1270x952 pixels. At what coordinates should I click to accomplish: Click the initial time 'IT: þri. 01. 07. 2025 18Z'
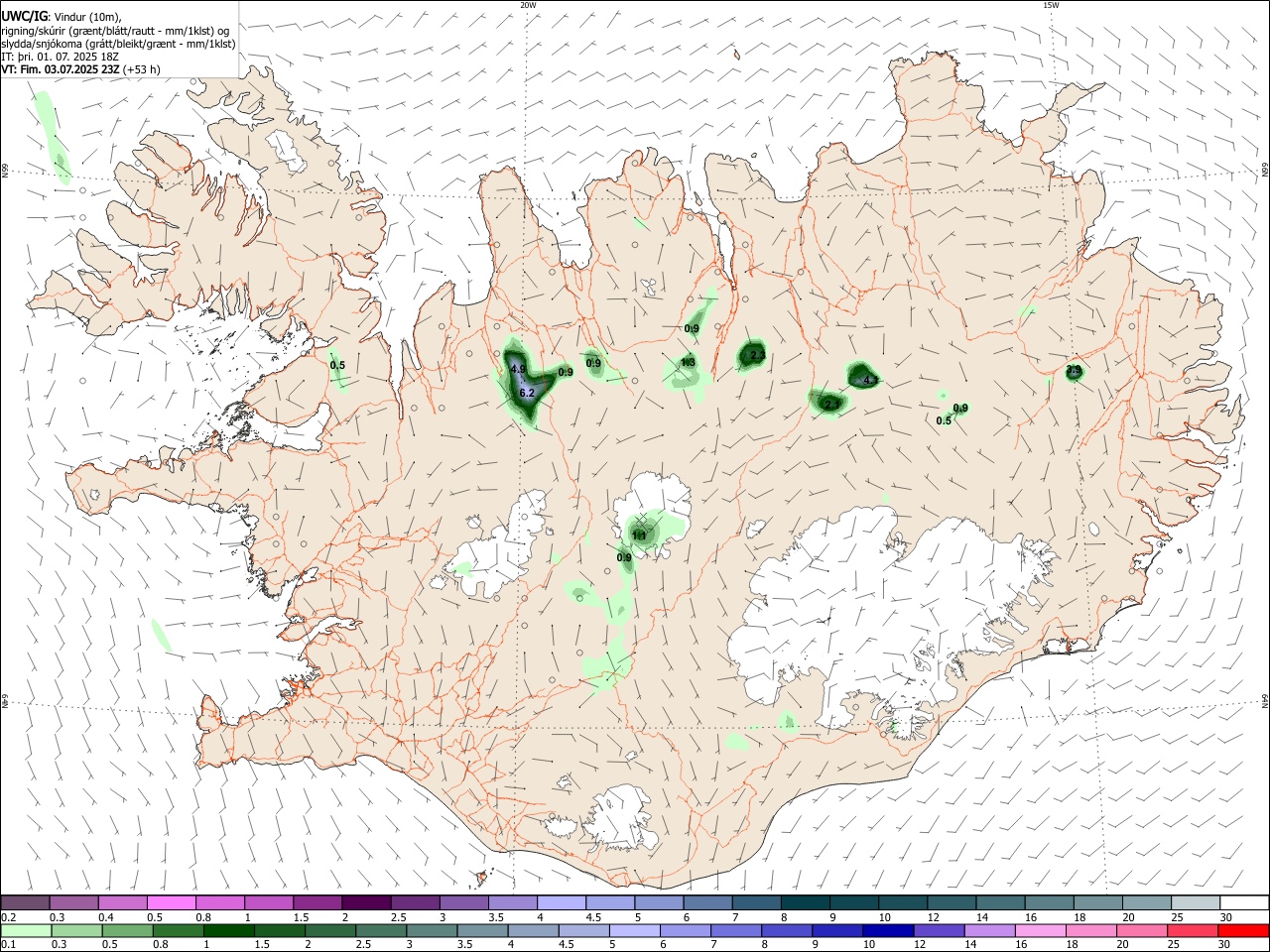60,57
